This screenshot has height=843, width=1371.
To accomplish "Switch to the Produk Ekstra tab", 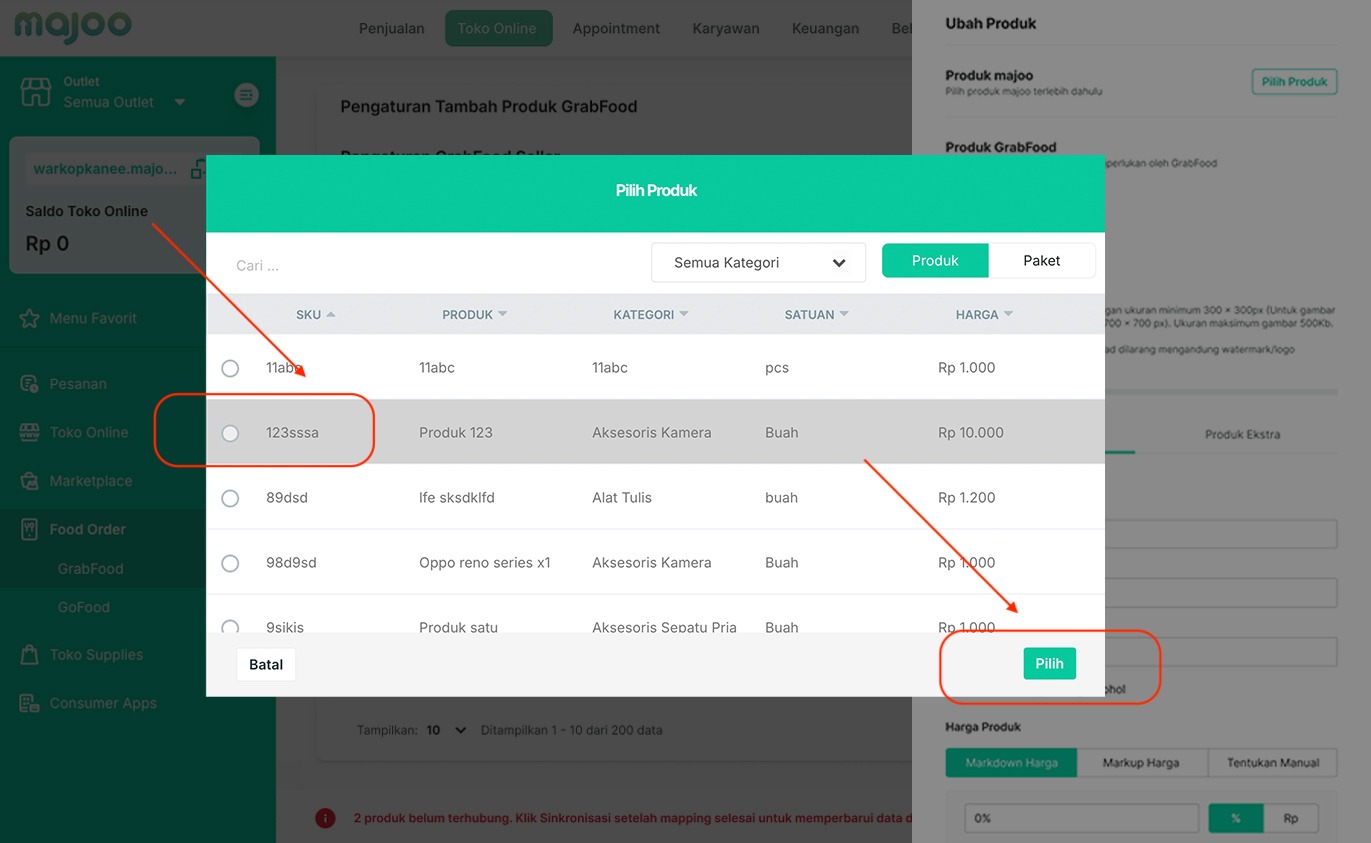I will coord(1242,434).
